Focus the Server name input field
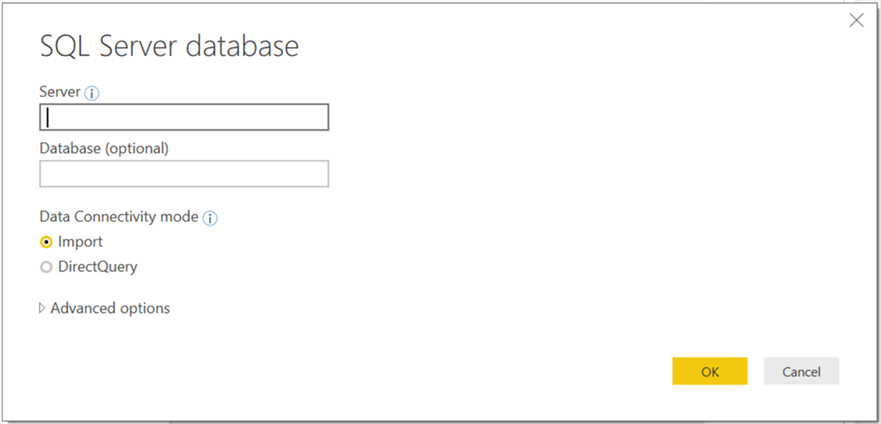The width and height of the screenshot is (881, 424). point(184,117)
